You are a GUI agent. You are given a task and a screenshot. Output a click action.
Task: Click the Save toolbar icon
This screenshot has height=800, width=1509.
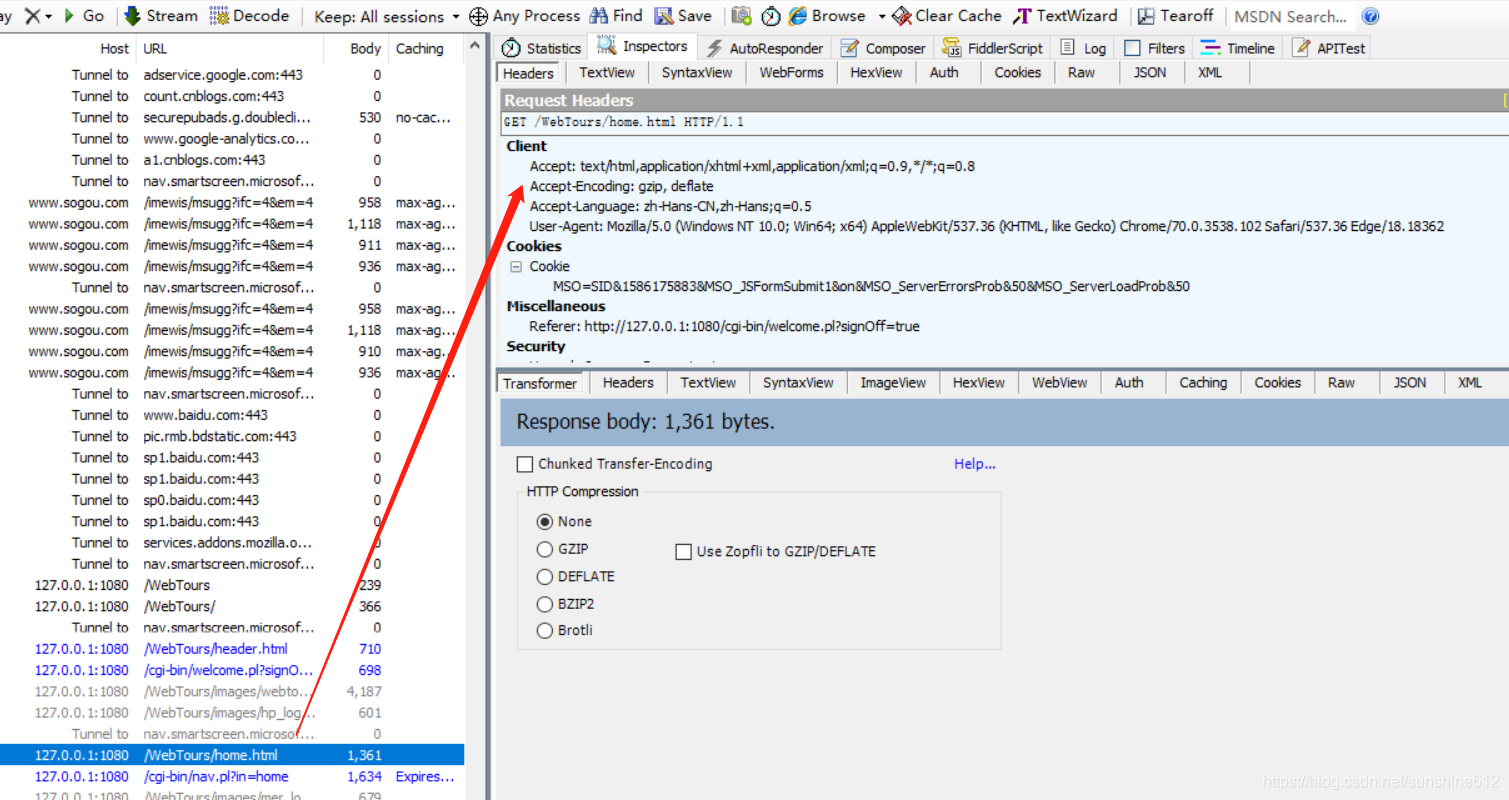click(664, 16)
